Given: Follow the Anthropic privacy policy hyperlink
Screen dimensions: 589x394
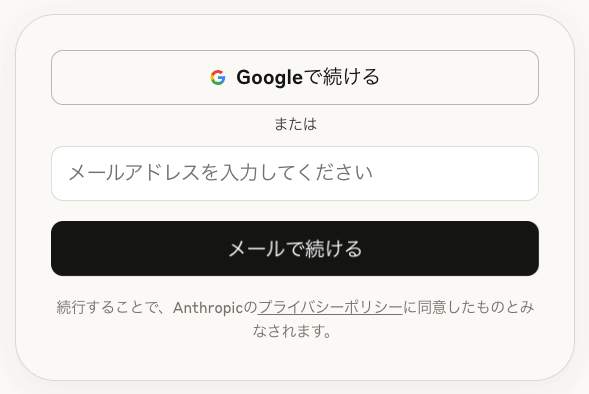Looking at the screenshot, I should 330,308.
